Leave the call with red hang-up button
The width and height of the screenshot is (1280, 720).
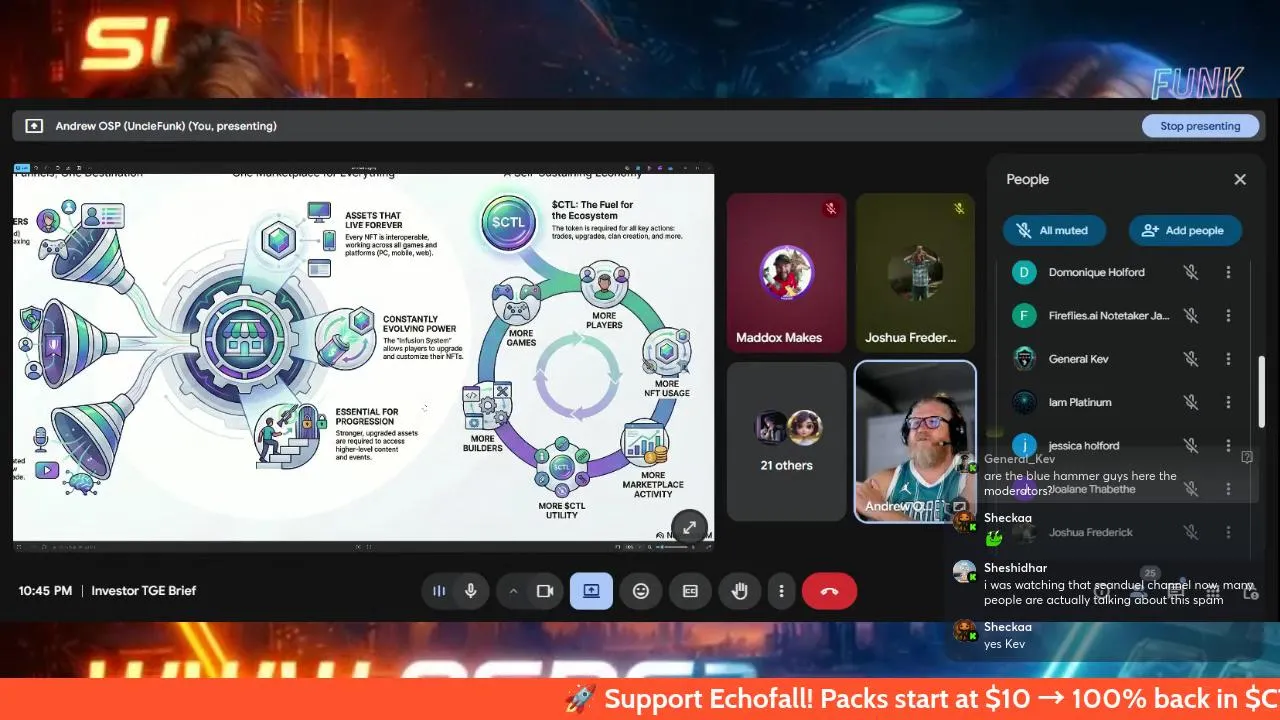[x=829, y=591]
